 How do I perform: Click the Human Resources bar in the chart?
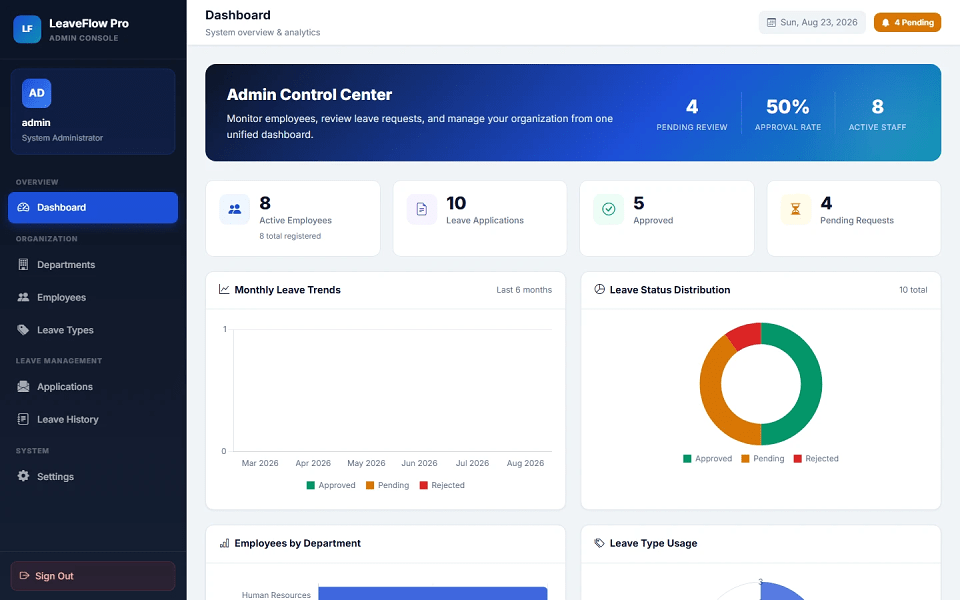(433, 593)
